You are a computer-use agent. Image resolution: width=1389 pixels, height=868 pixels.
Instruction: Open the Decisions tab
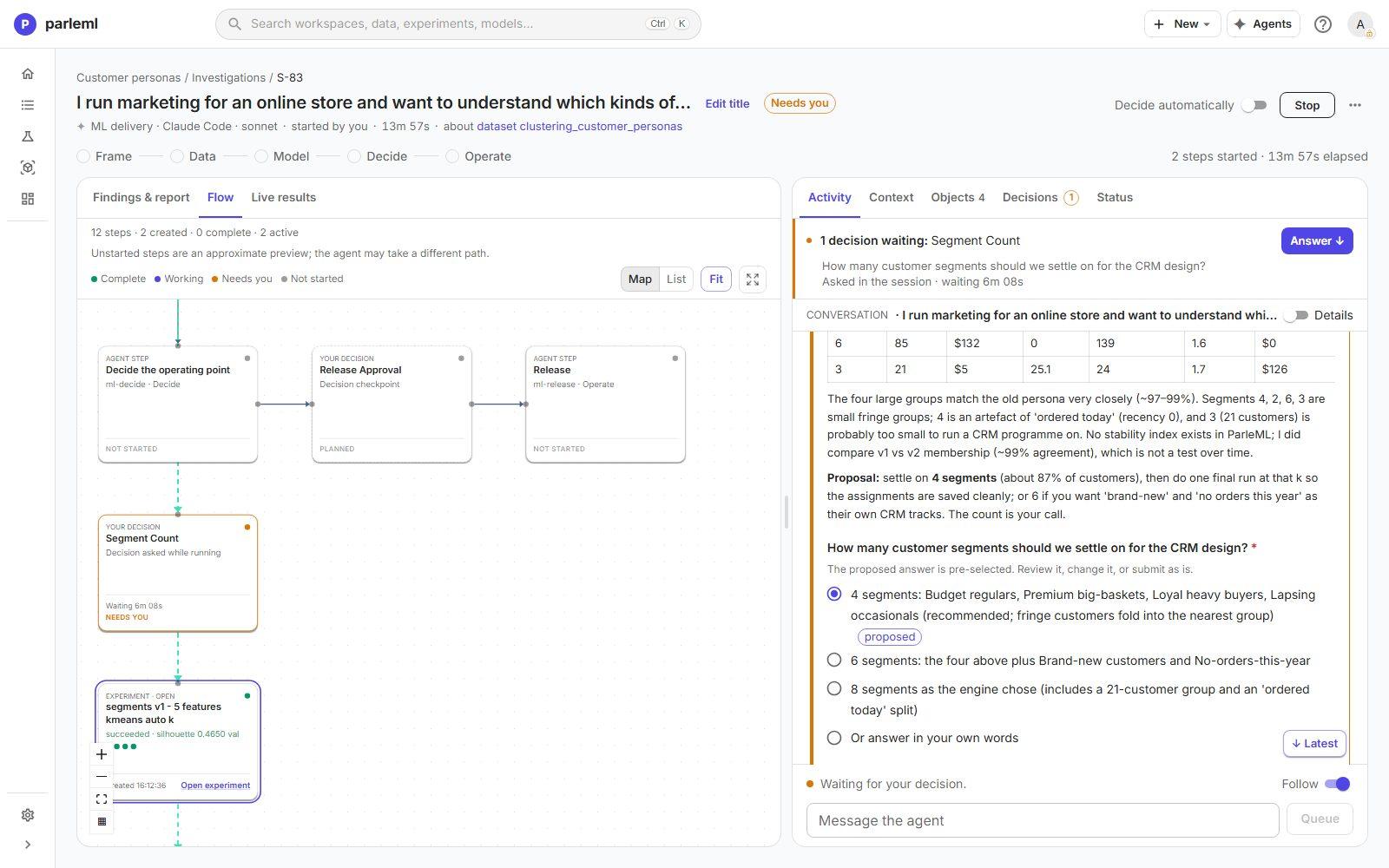tap(1040, 198)
